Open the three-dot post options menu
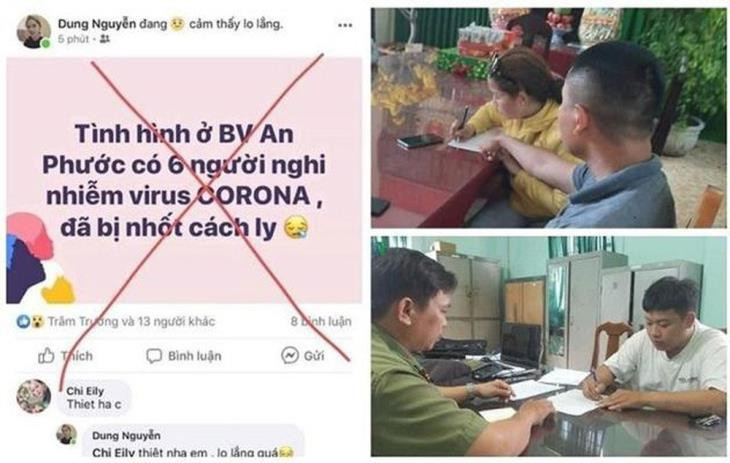The image size is (730, 463). coord(345,25)
